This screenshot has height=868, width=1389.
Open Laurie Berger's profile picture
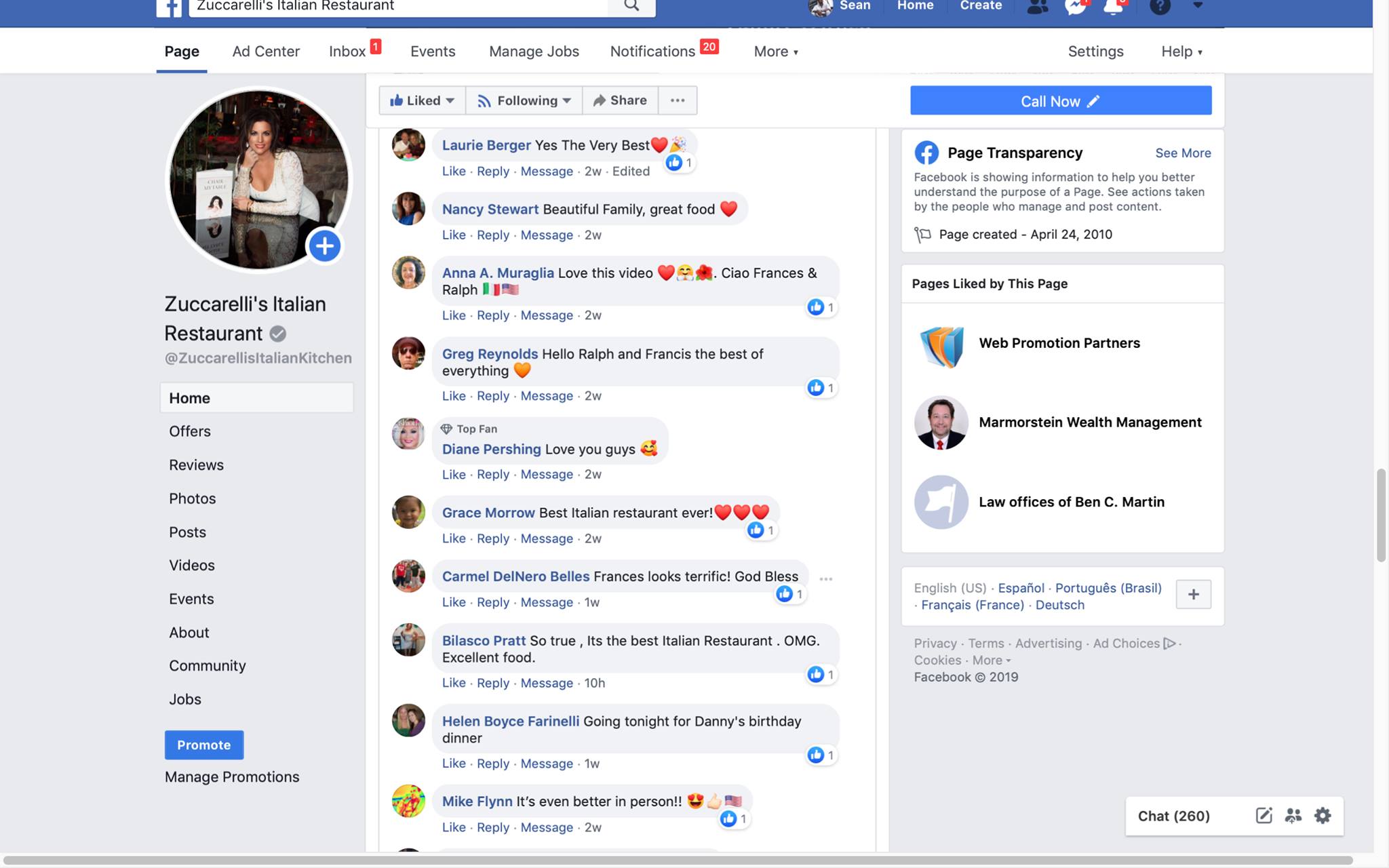coord(408,145)
